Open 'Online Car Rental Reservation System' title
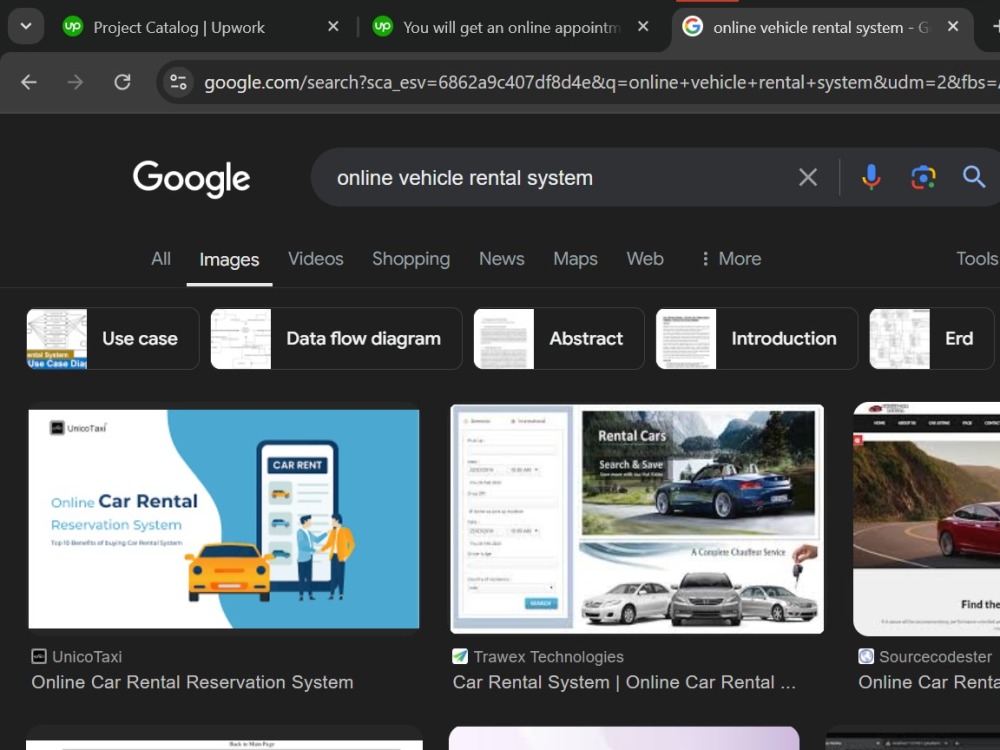The height and width of the screenshot is (750, 1000). click(192, 682)
